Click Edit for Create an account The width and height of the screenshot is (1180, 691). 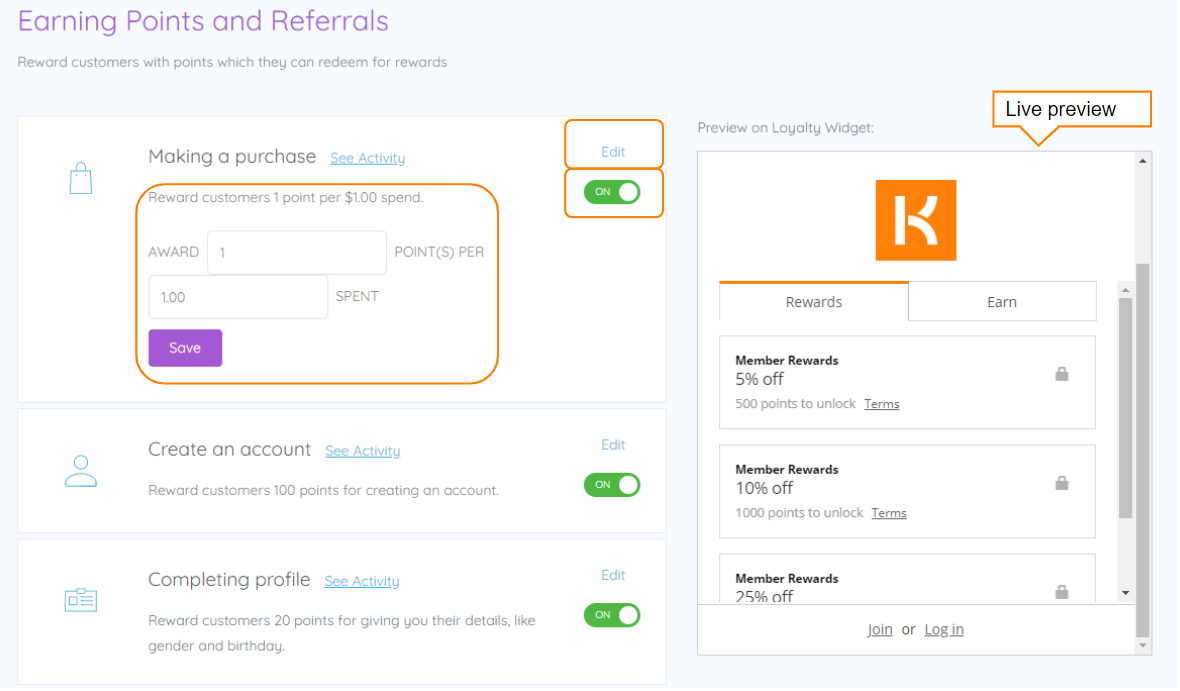pos(613,445)
